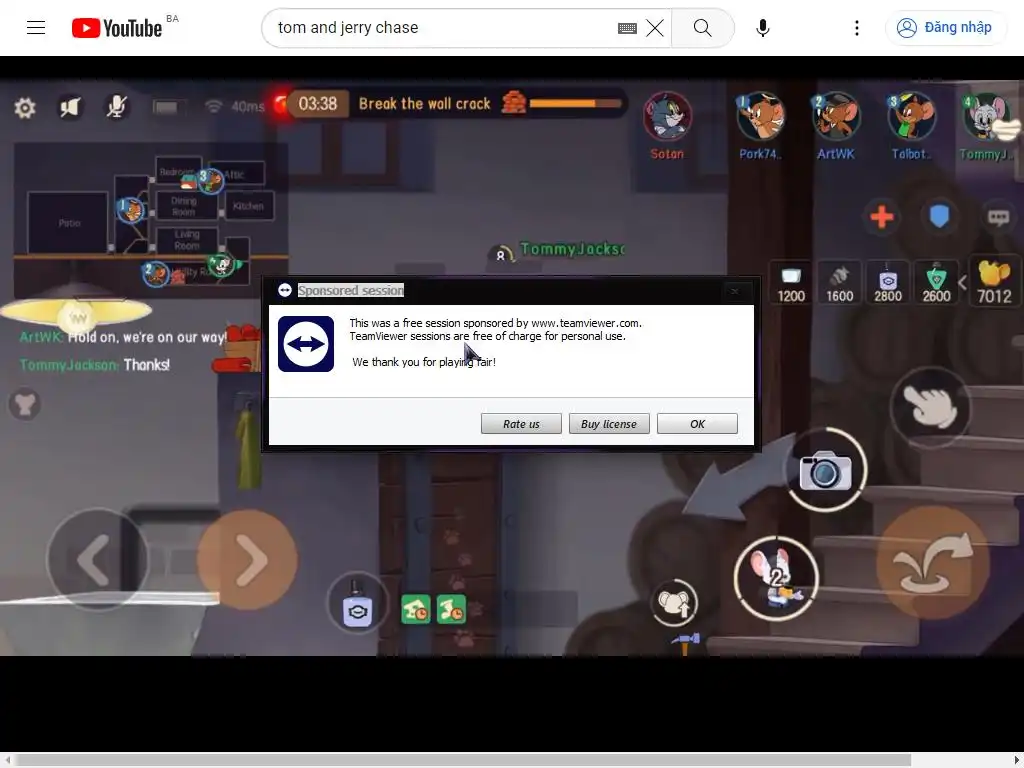
Task: Open the YouTube hamburger guide menu
Action: (x=36, y=27)
